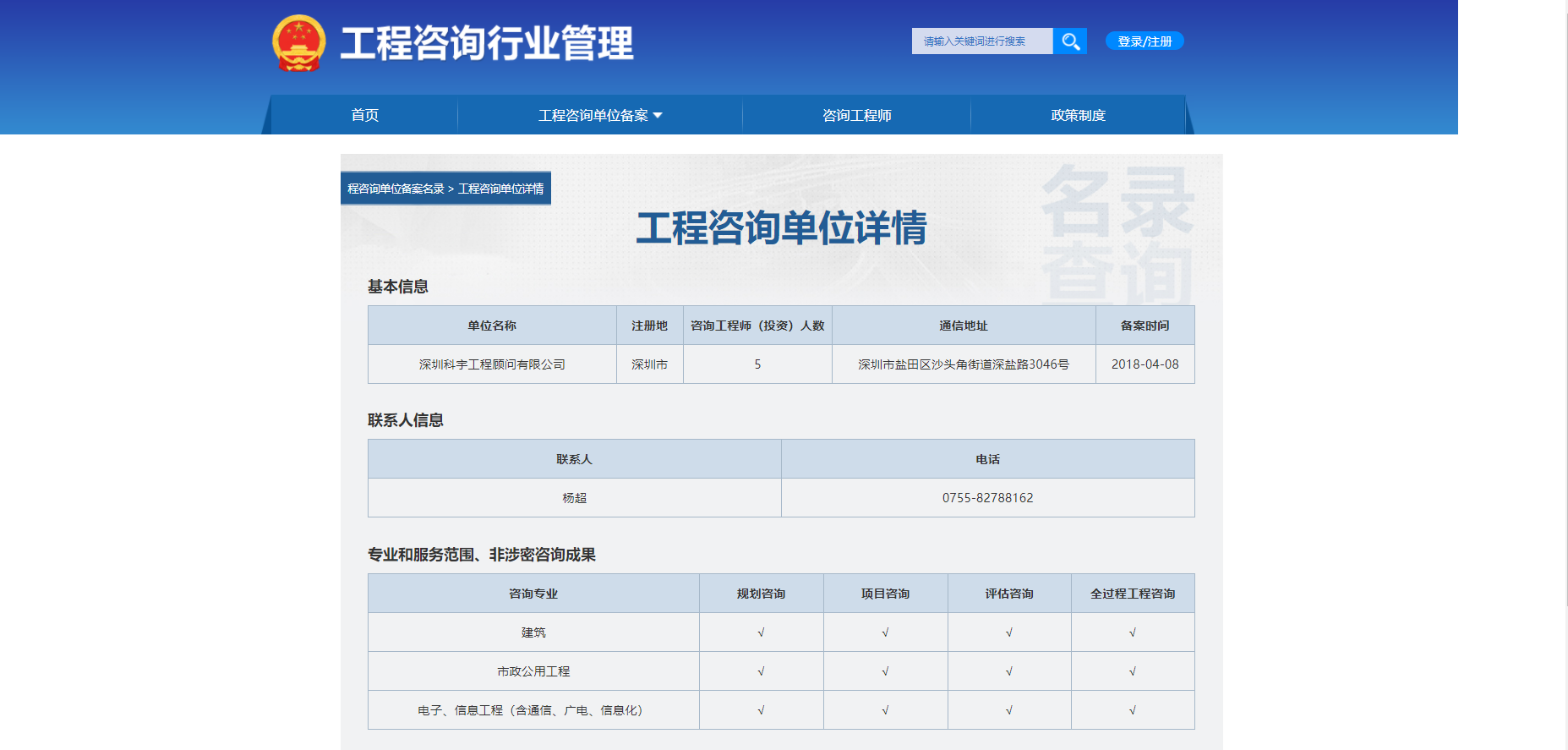Open the 首页 menu item
Screen dimensions: 1568x750
tap(365, 115)
